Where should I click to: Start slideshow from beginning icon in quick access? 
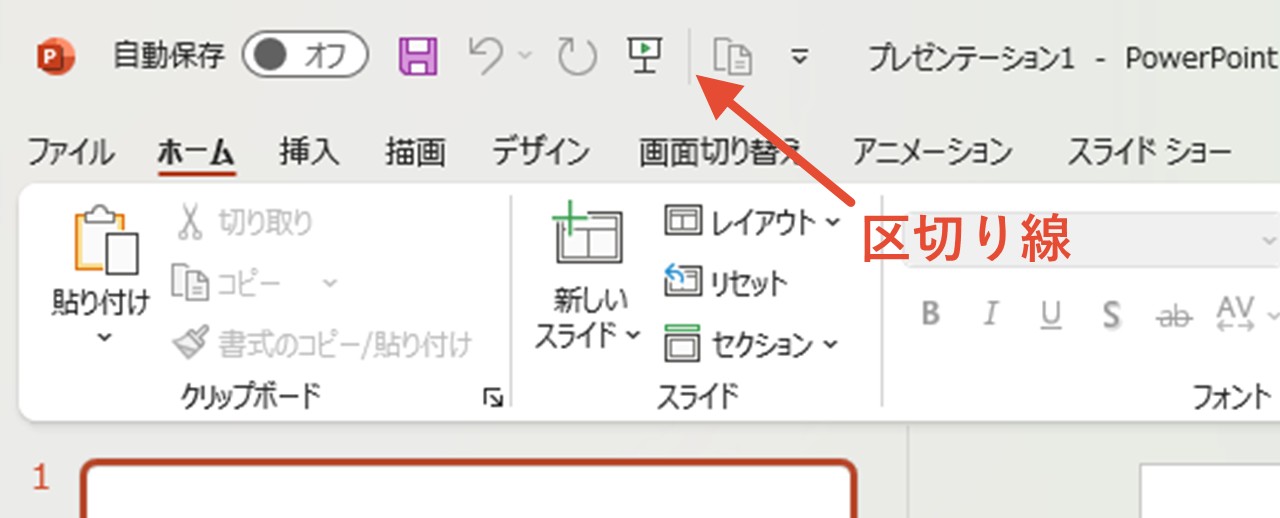click(645, 55)
